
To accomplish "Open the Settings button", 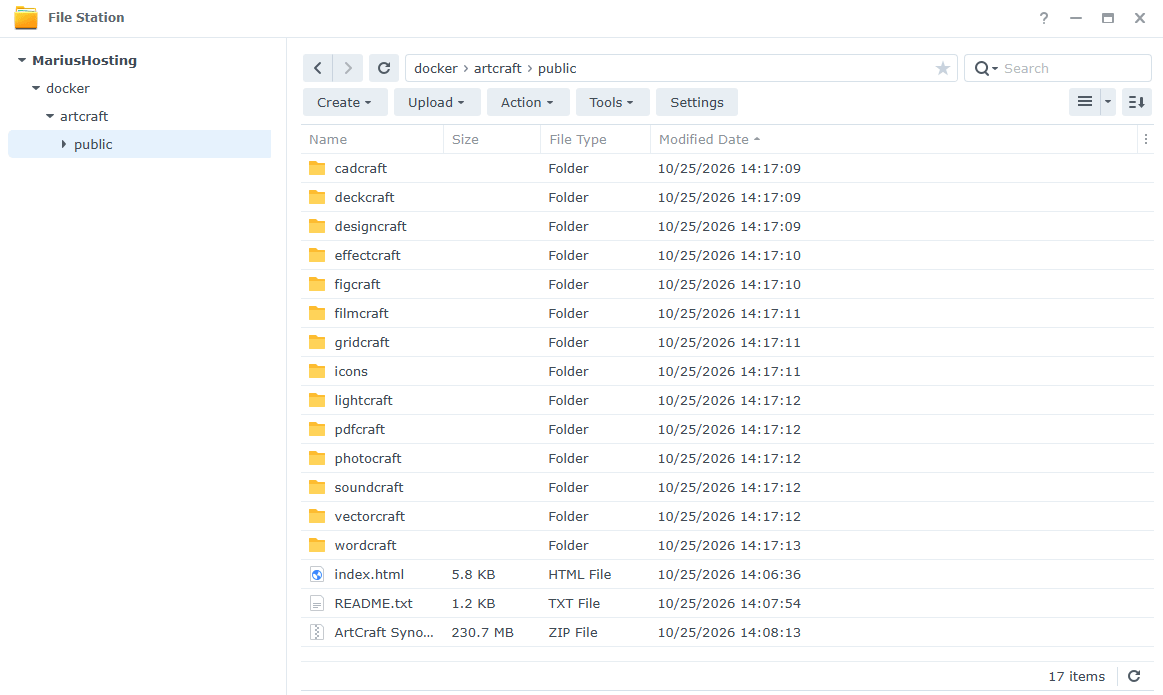I will click(x=696, y=102).
